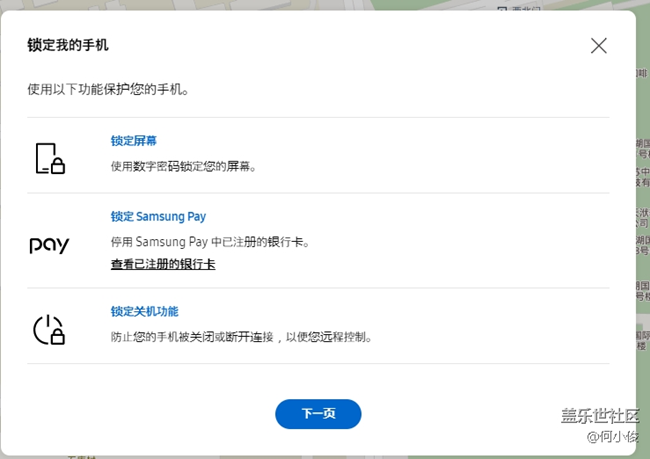Click the 下一页 button
This screenshot has width=650, height=459.
pyautogui.click(x=318, y=414)
